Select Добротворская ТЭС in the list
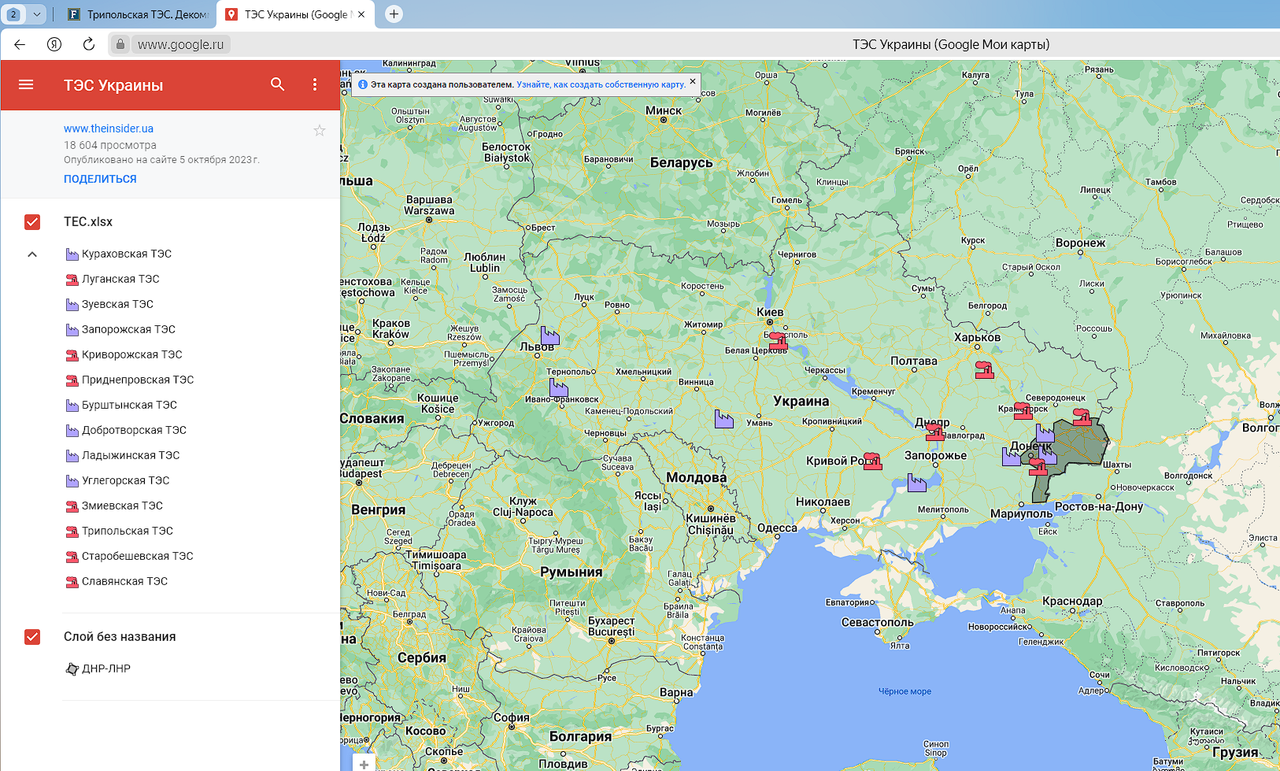The width and height of the screenshot is (1280, 771). coord(126,430)
